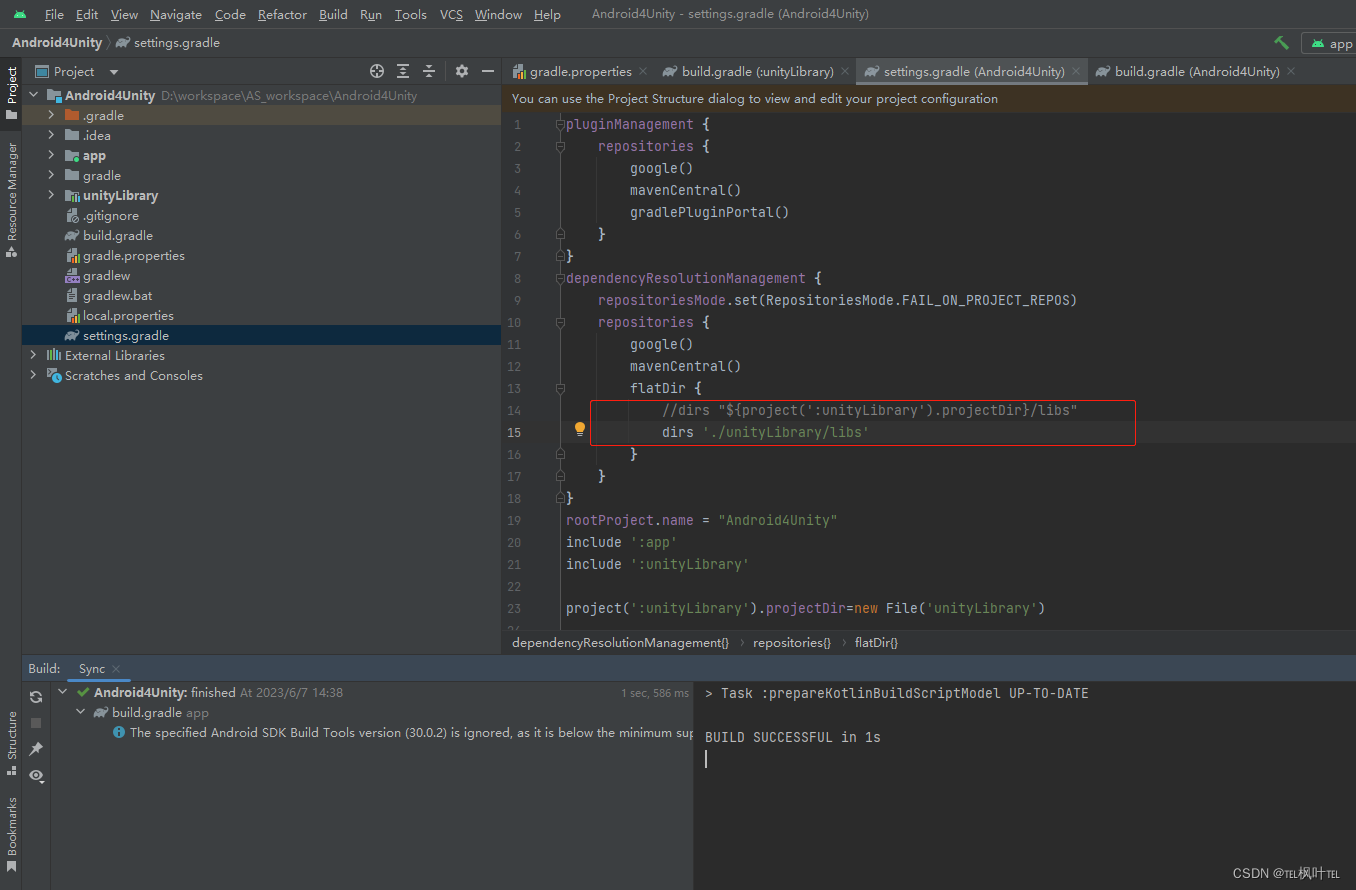Click the Expand All icon in Project panel
Image resolution: width=1356 pixels, height=890 pixels.
tap(403, 71)
